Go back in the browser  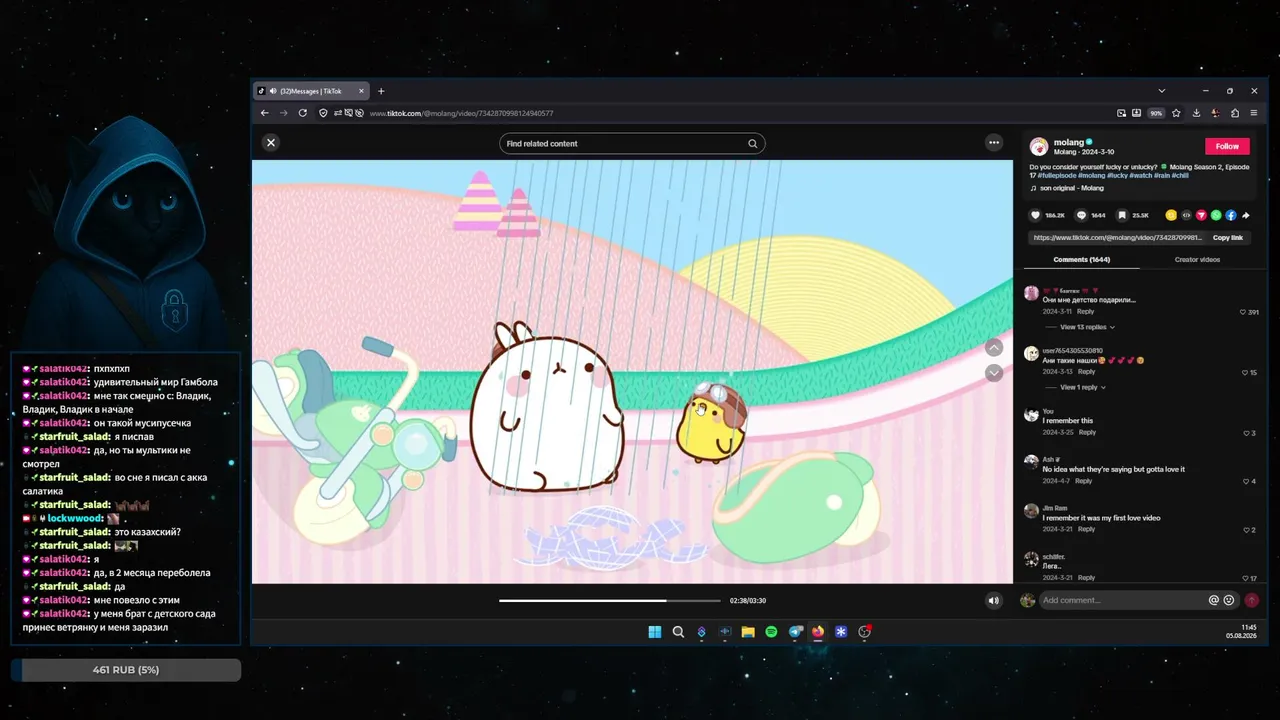tap(265, 113)
